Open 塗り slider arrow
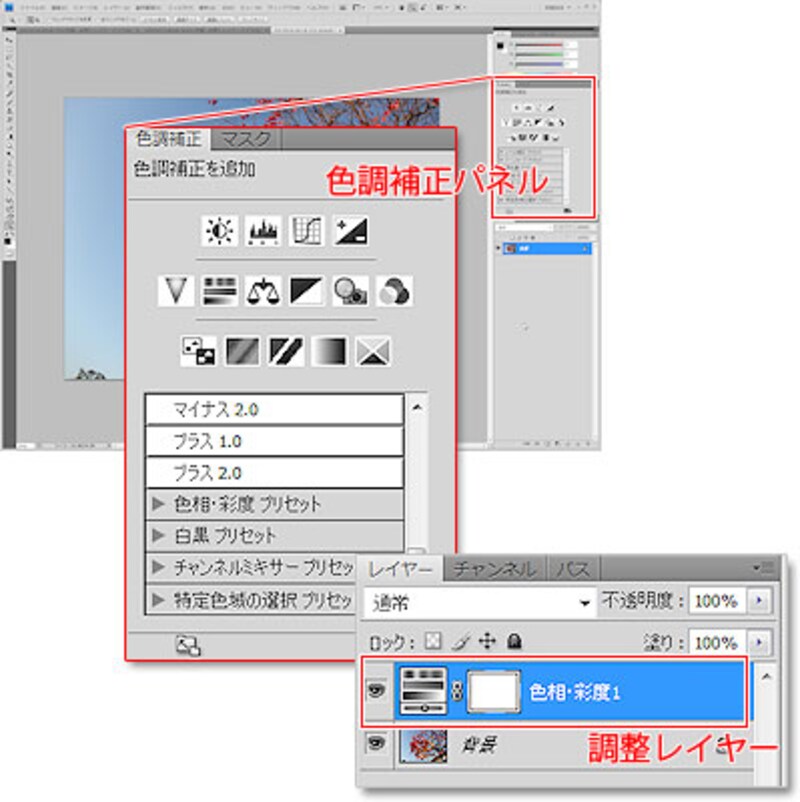This screenshot has height=802, width=800. (x=759, y=642)
